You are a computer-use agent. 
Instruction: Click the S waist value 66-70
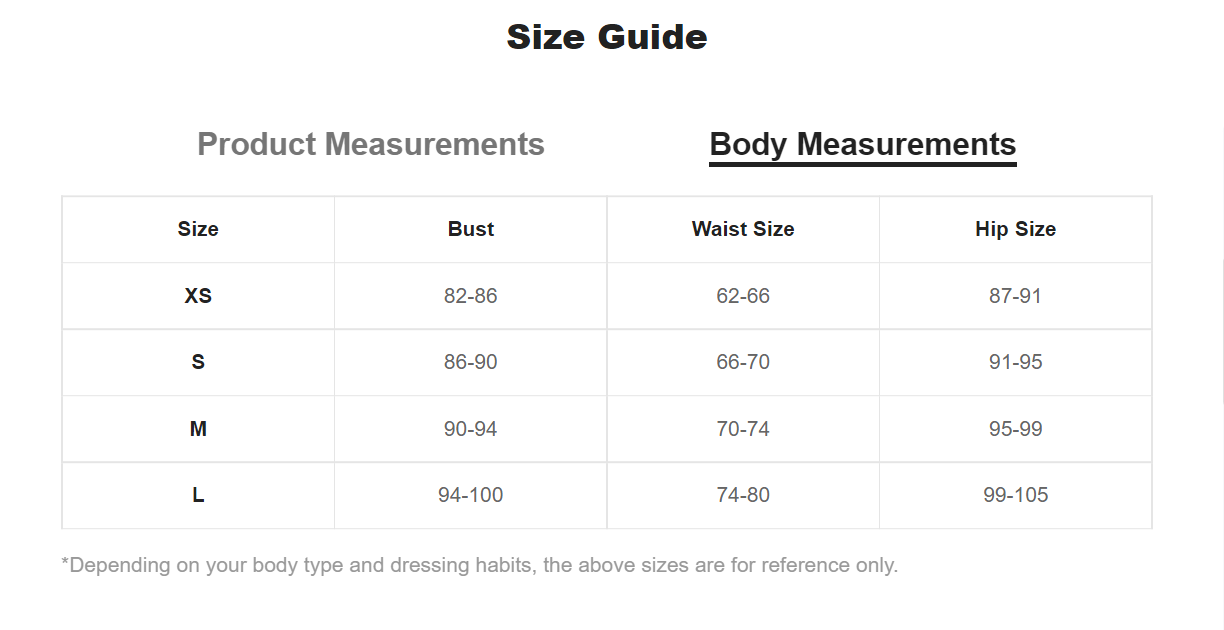pos(743,362)
